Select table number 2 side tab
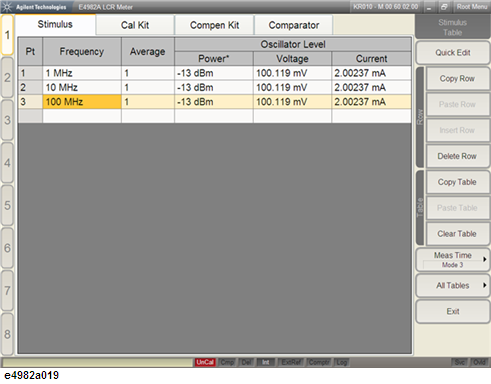 pyautogui.click(x=7, y=78)
